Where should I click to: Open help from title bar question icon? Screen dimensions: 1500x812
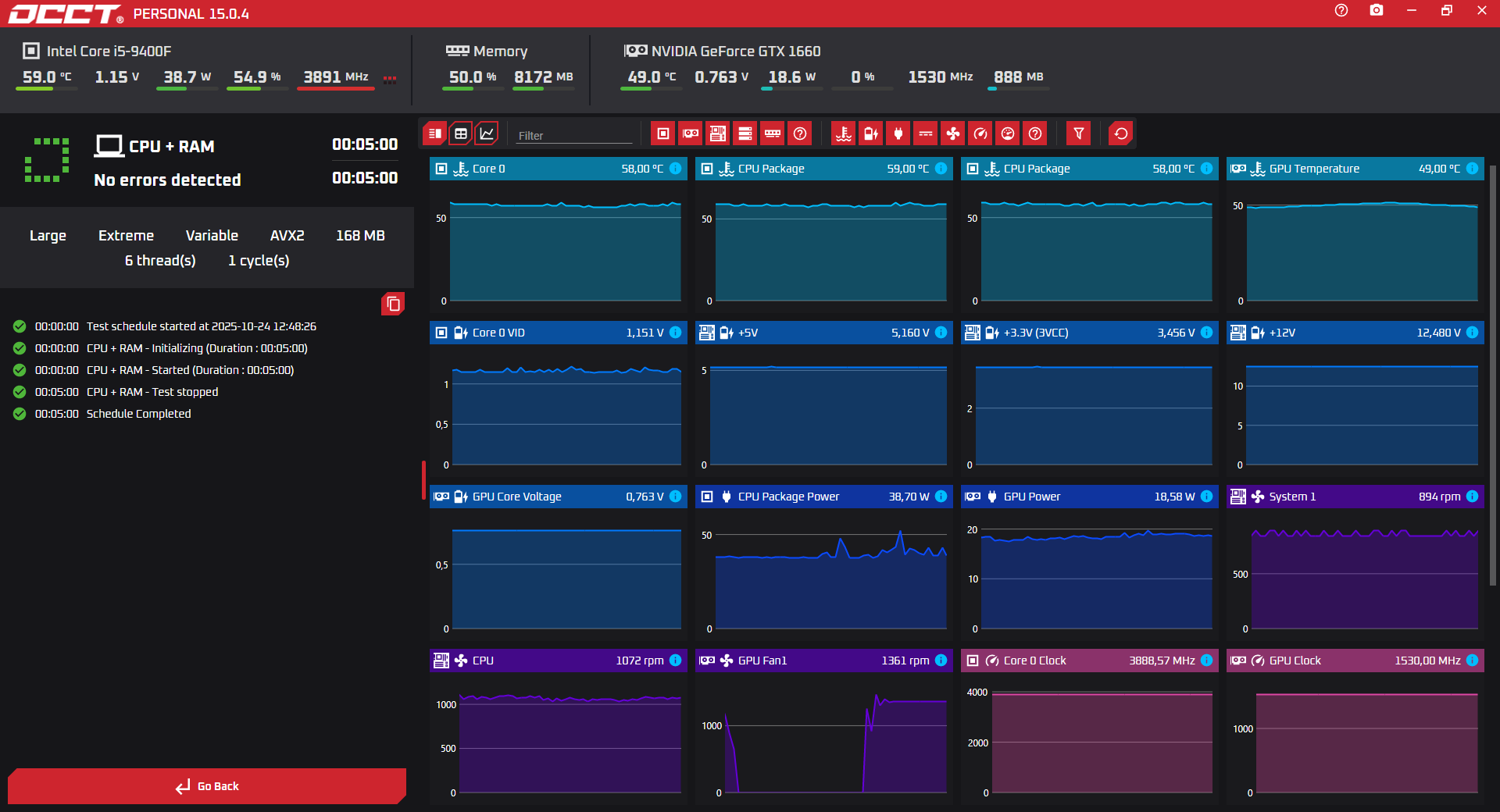1341,11
